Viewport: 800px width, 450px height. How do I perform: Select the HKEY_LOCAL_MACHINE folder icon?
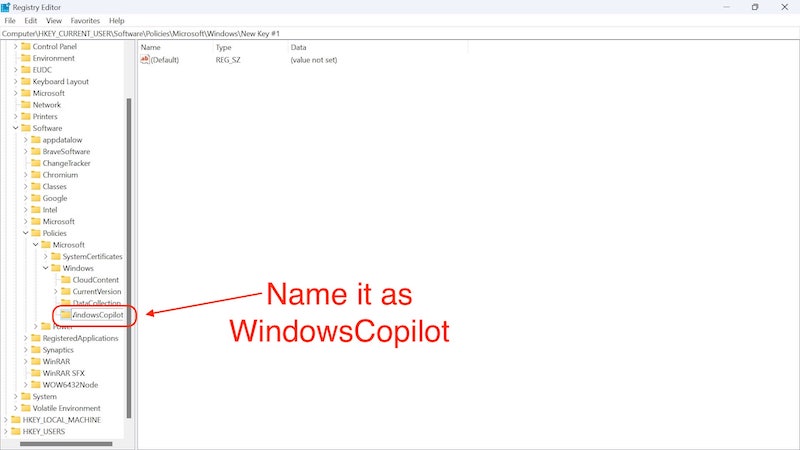(16, 419)
